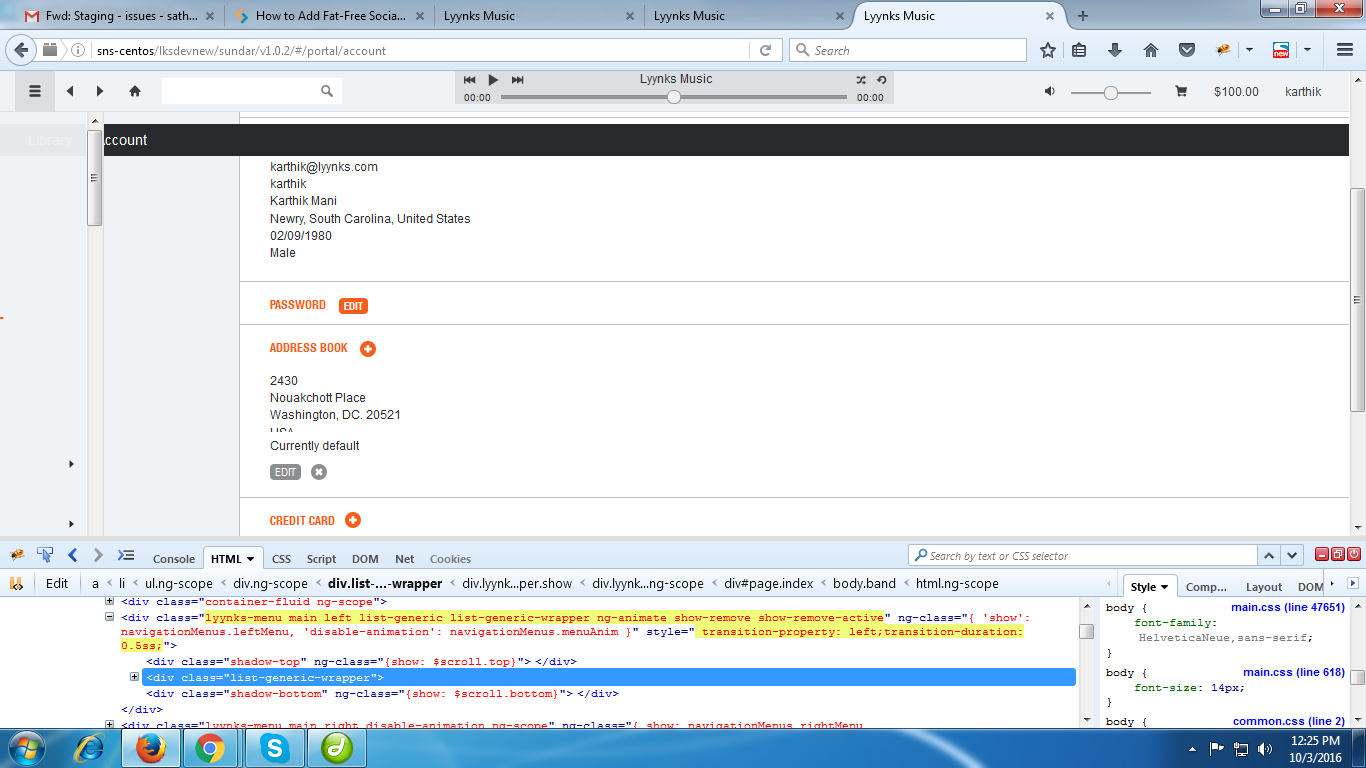Click the red 'new' extension icon
This screenshot has width=1366, height=768.
click(x=1280, y=50)
